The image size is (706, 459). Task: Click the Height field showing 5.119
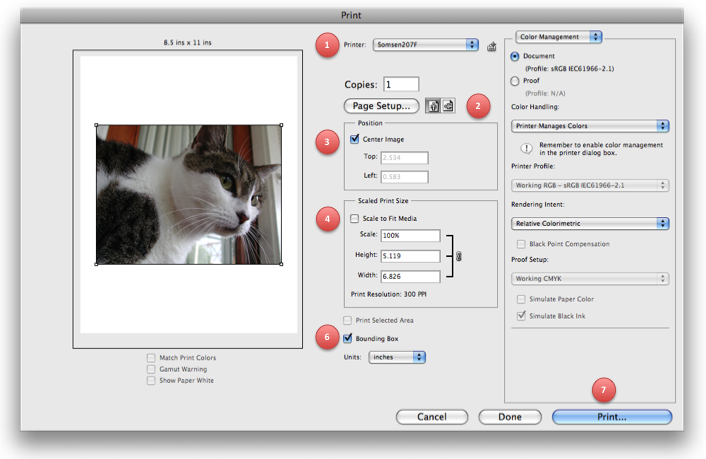click(410, 256)
